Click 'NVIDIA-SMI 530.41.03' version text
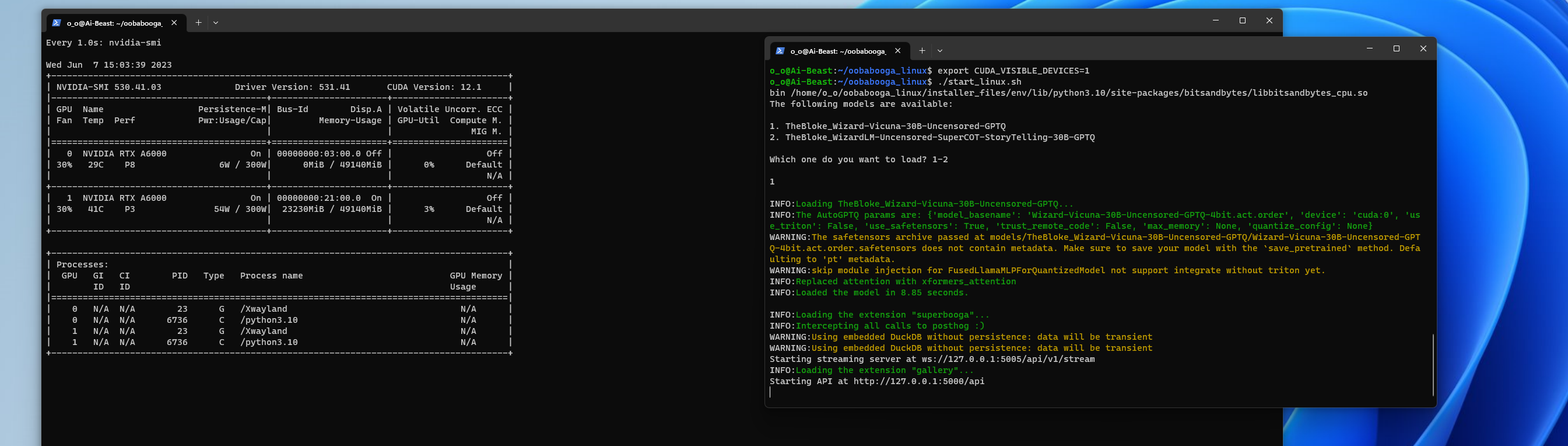 [109, 87]
